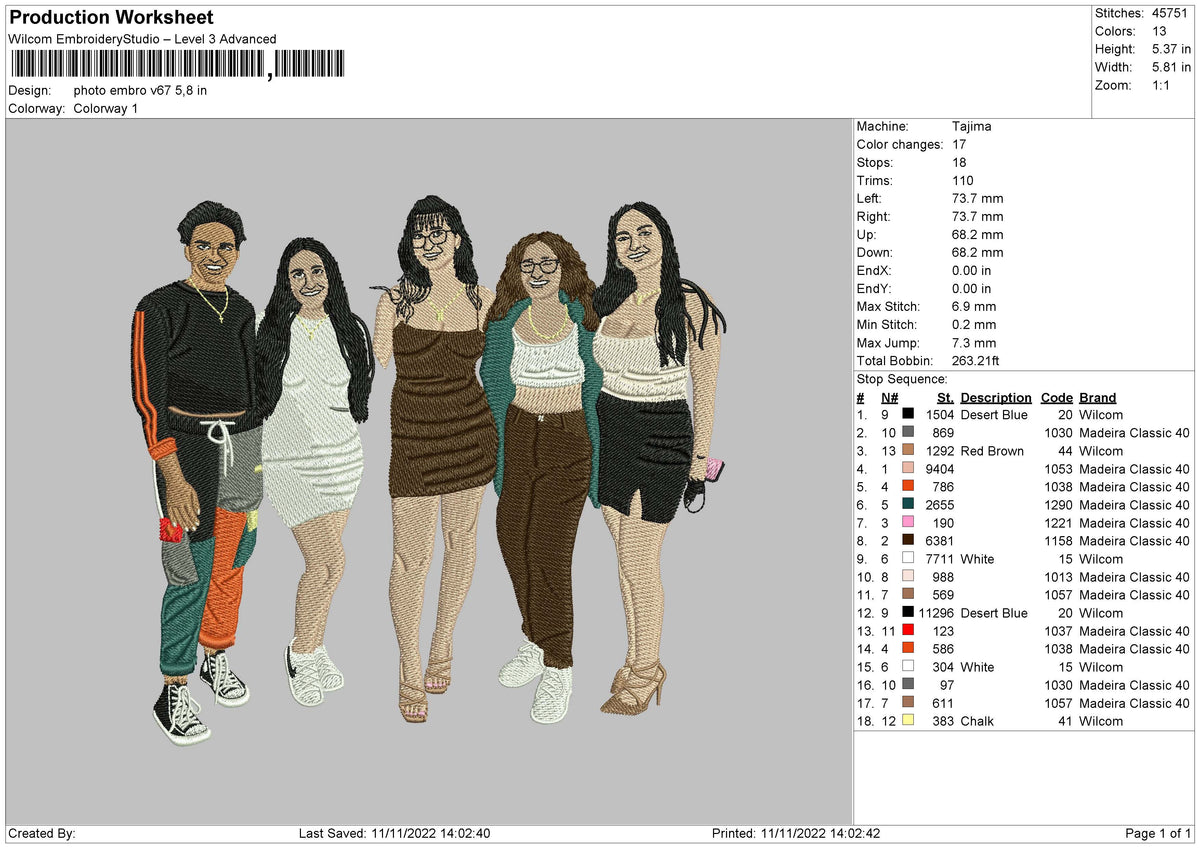Select the Chalk color chip at stop 18

[x=909, y=721]
